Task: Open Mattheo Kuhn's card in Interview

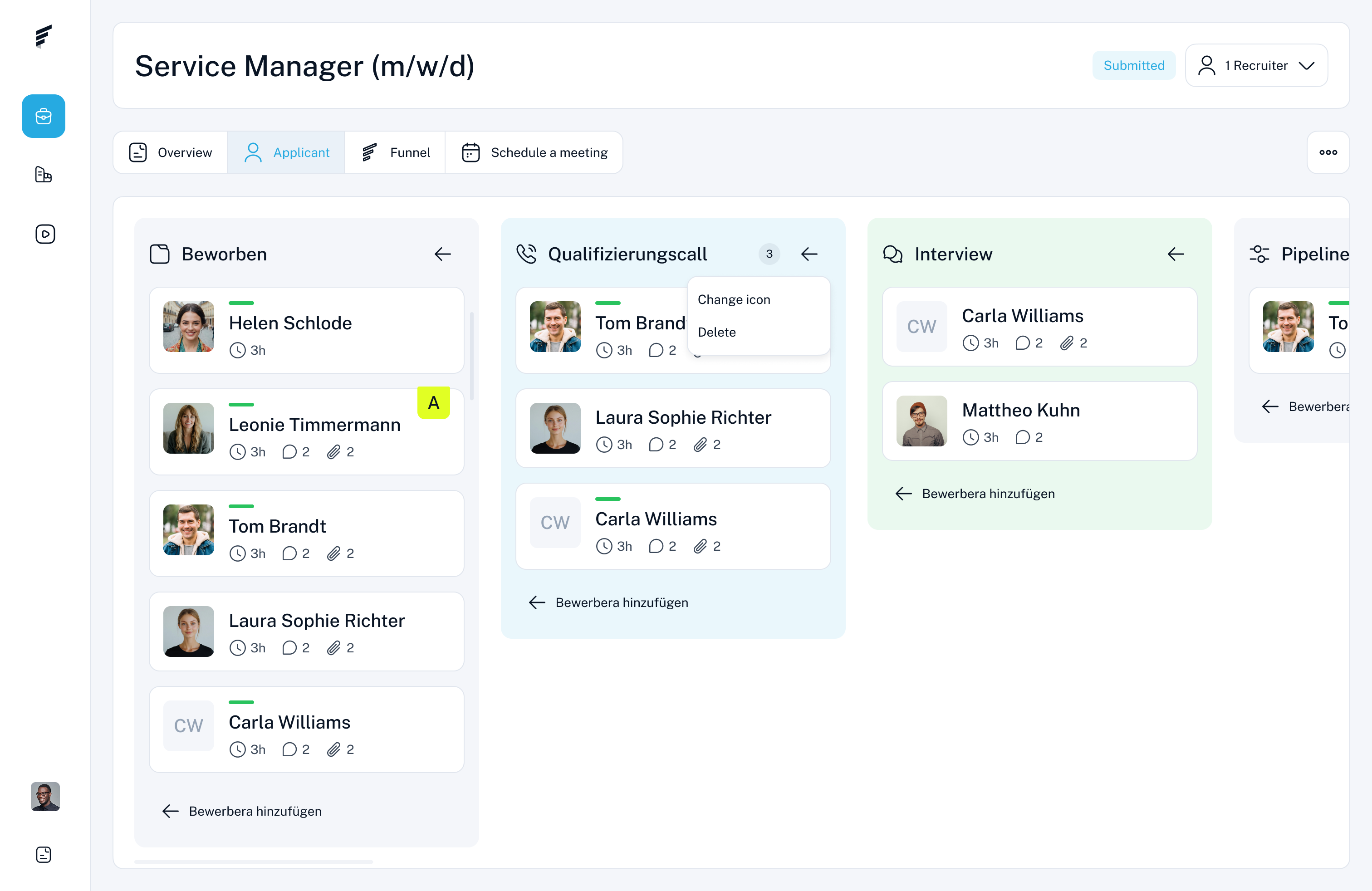Action: tap(1040, 421)
